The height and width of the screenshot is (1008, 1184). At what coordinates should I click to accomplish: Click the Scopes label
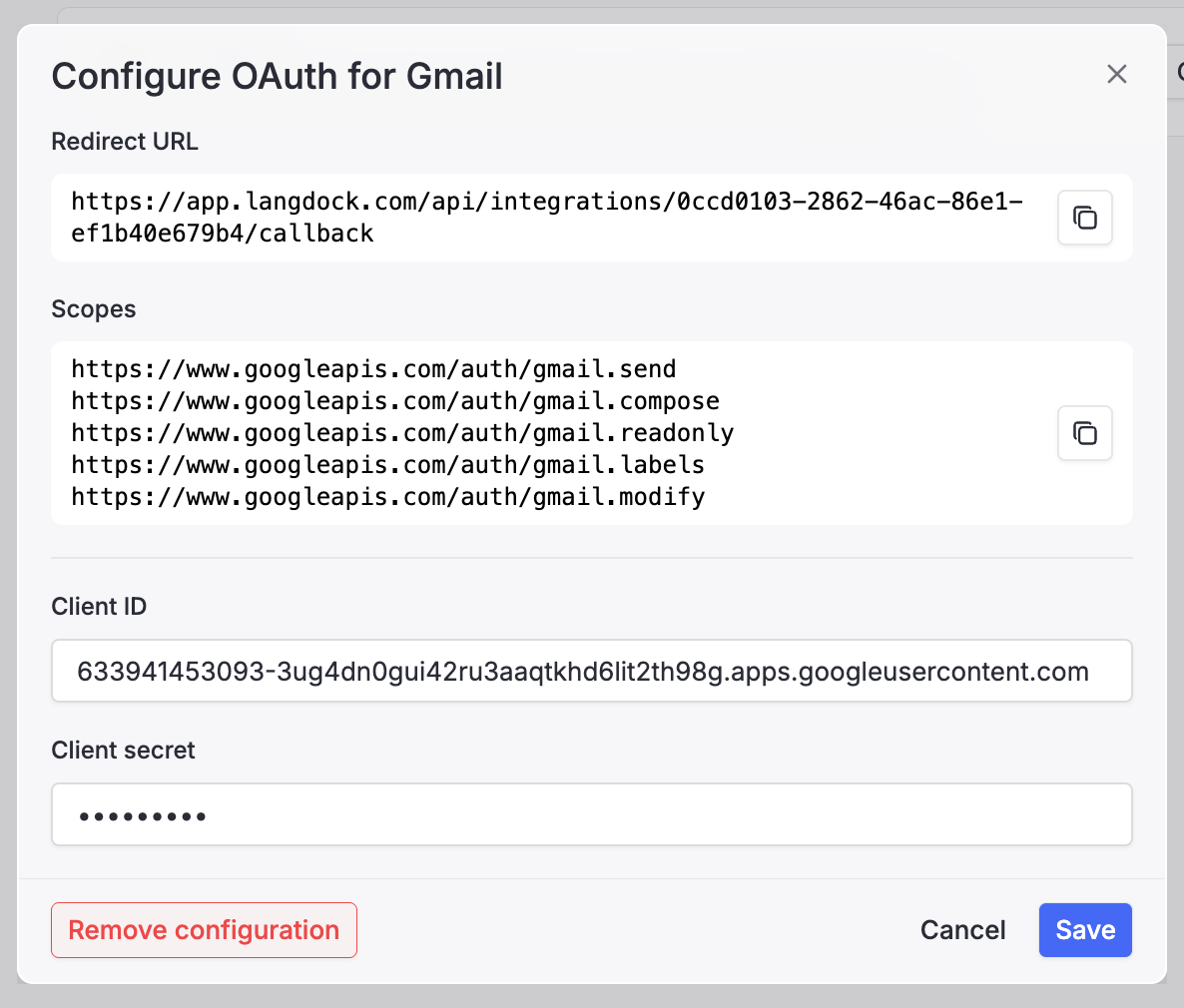click(94, 308)
